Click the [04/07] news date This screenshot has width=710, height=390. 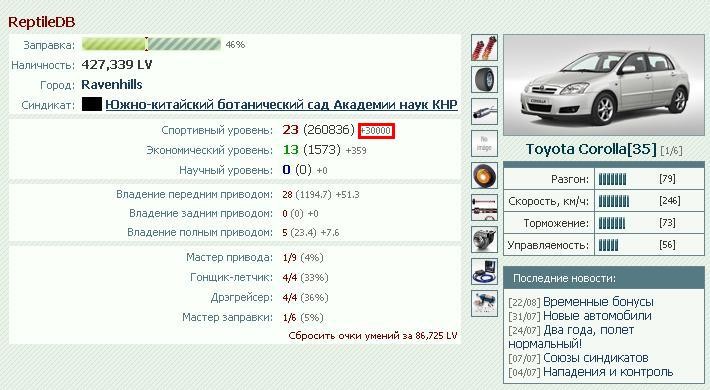[x=524, y=373]
